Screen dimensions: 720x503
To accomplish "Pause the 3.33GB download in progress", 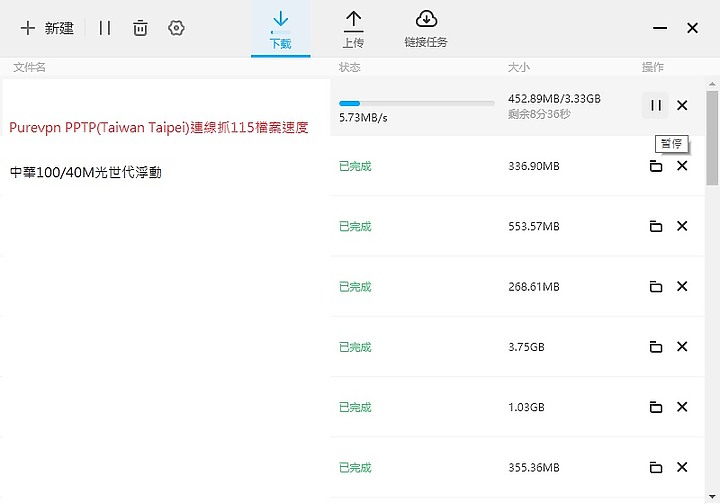I will click(656, 106).
